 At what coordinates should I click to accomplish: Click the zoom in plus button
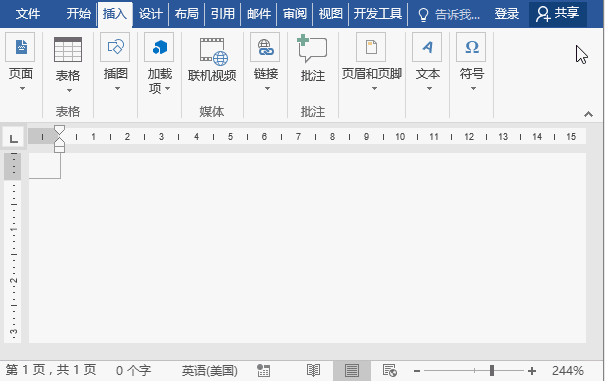click(x=532, y=371)
